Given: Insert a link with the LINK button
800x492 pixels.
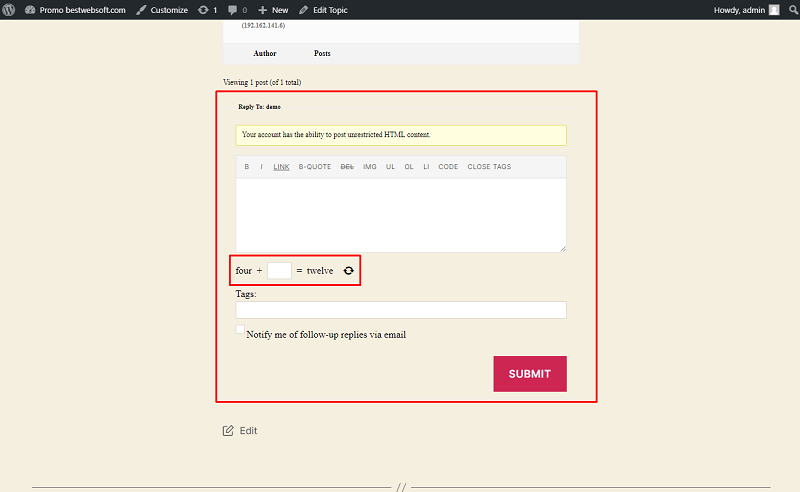Looking at the screenshot, I should (x=281, y=167).
